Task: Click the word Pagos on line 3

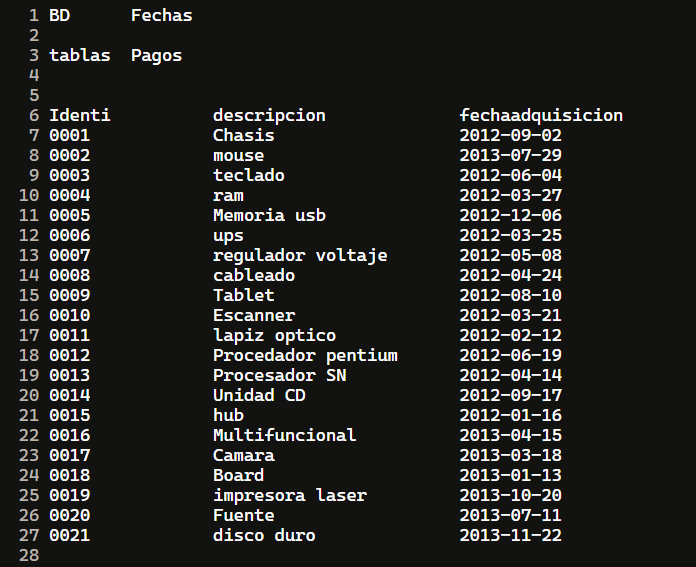Action: 157,56
